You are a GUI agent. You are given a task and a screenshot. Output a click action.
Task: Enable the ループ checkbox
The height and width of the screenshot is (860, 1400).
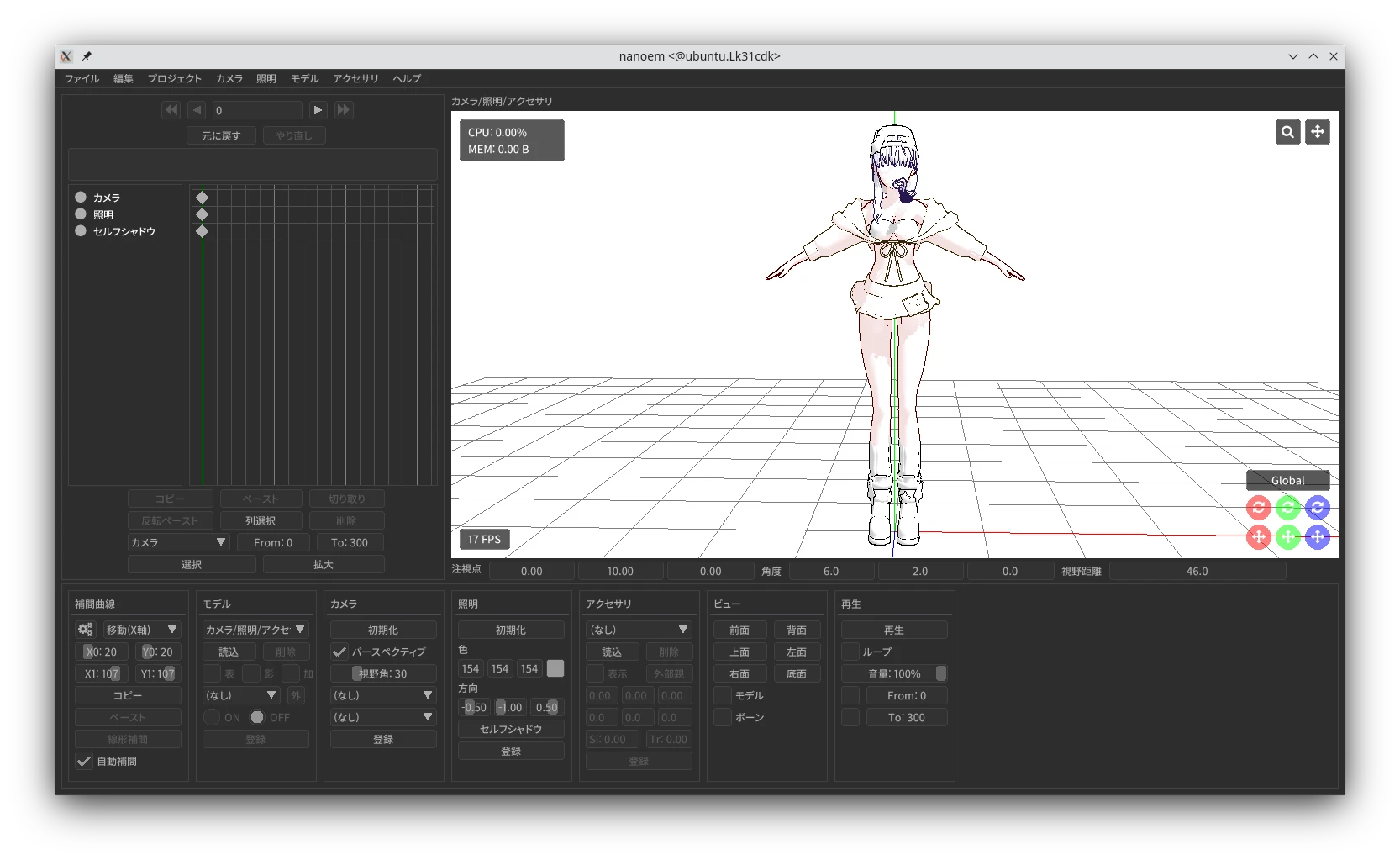pos(850,652)
